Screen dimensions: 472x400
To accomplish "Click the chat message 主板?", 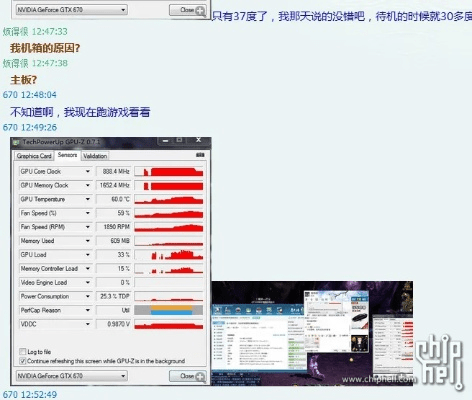I will pos(23,80).
